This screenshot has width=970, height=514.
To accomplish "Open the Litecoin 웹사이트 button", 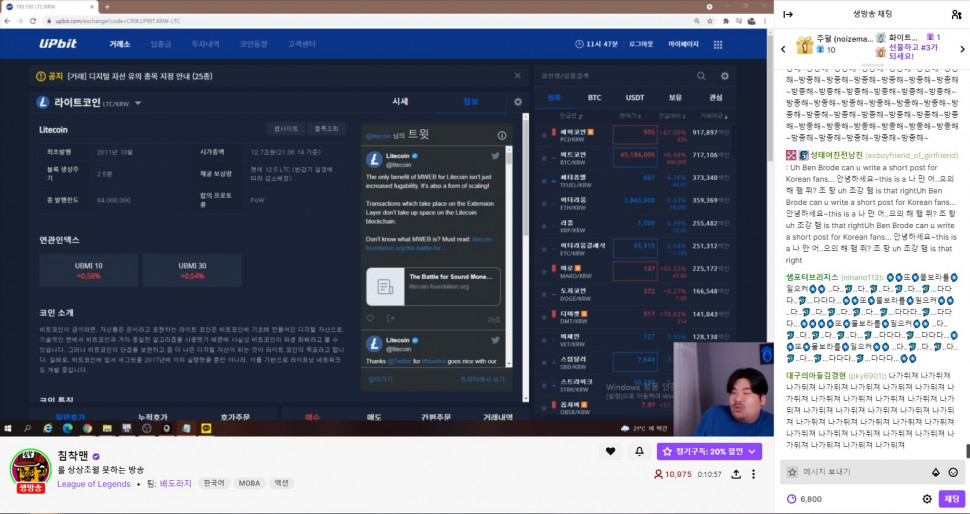I will 286,129.
